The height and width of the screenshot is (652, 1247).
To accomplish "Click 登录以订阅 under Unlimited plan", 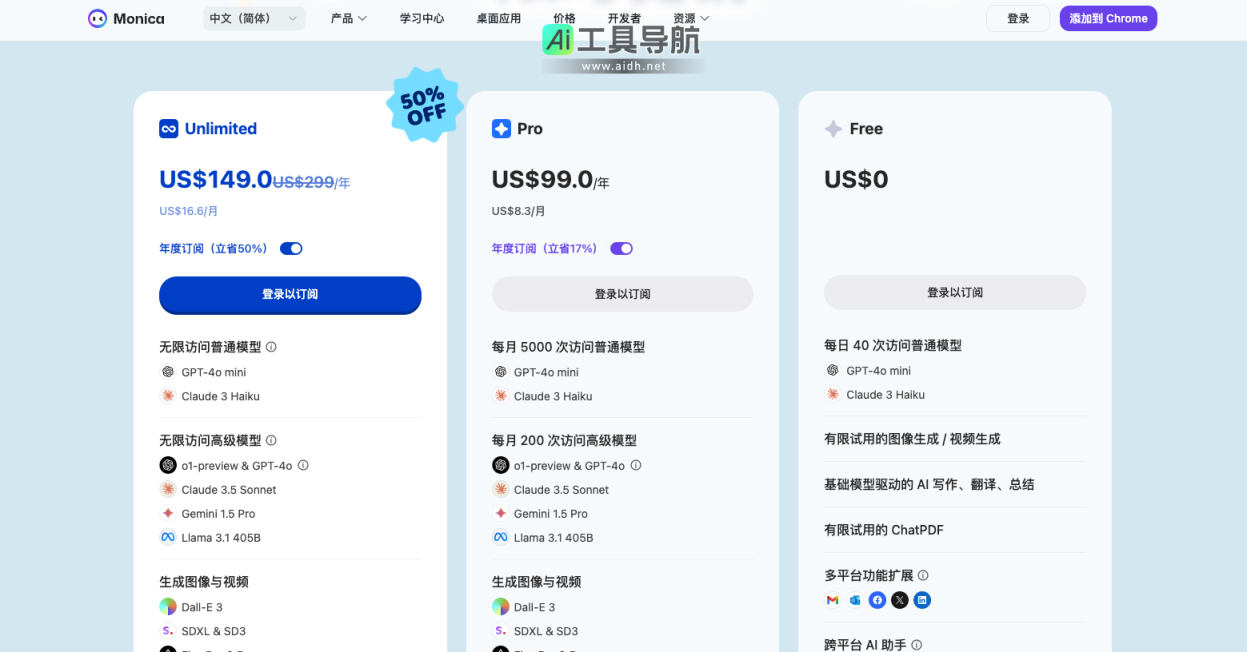I will (x=290, y=294).
